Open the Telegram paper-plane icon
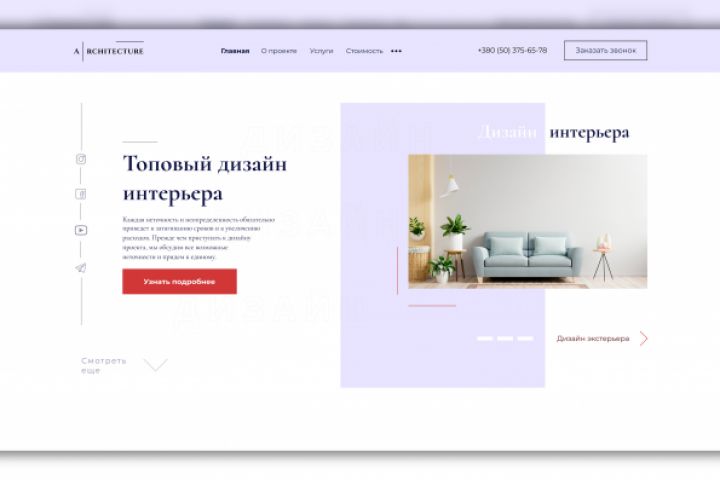Image resolution: width=720 pixels, height=480 pixels. click(x=81, y=268)
